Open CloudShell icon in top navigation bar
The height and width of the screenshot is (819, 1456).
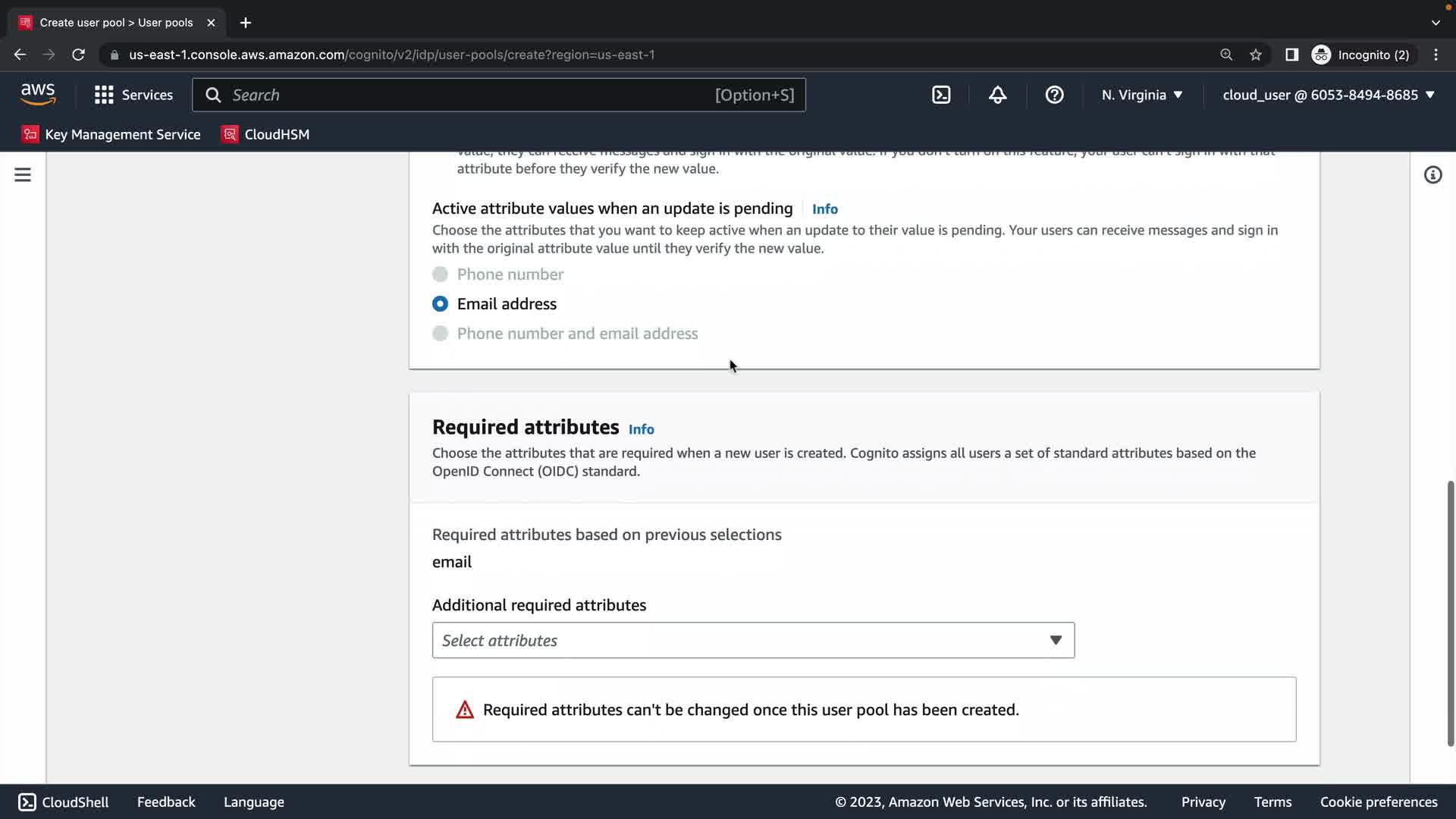(x=941, y=95)
